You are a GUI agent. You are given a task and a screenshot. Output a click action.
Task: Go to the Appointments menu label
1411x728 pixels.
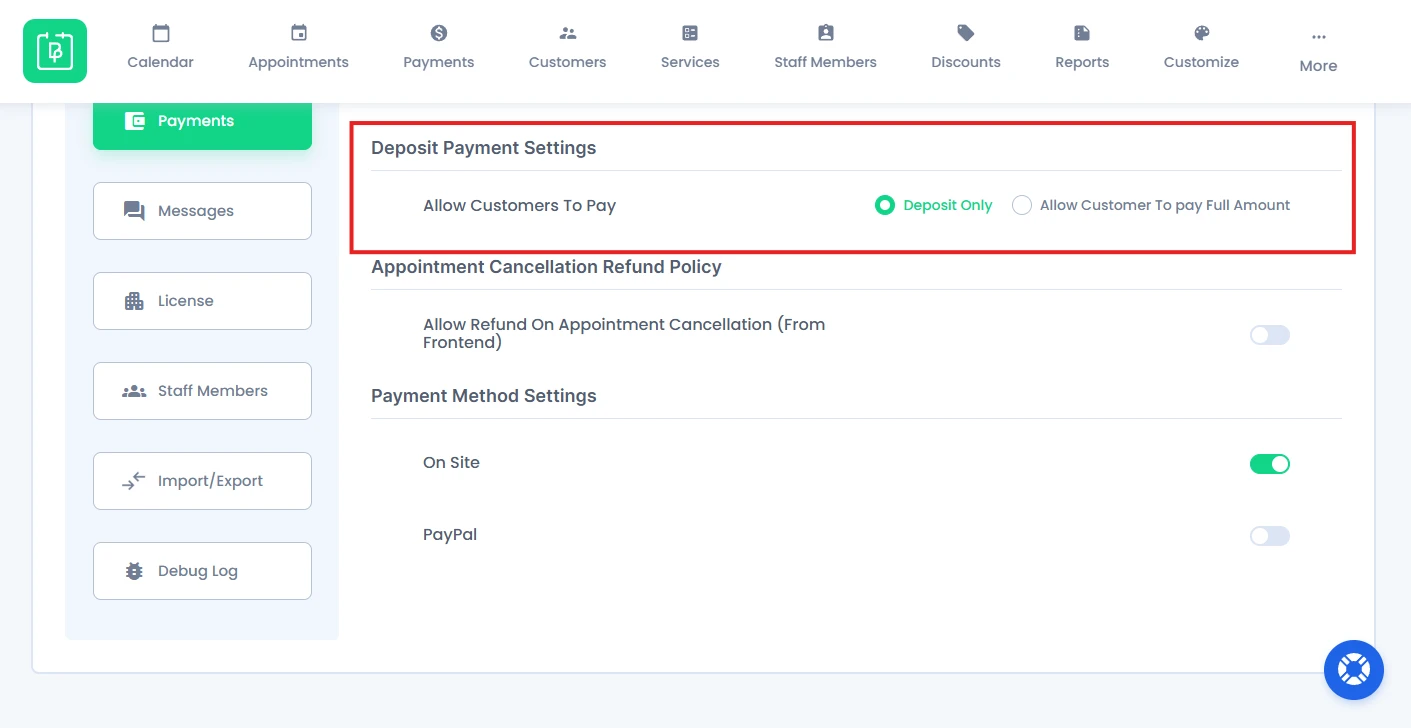pyautogui.click(x=299, y=62)
